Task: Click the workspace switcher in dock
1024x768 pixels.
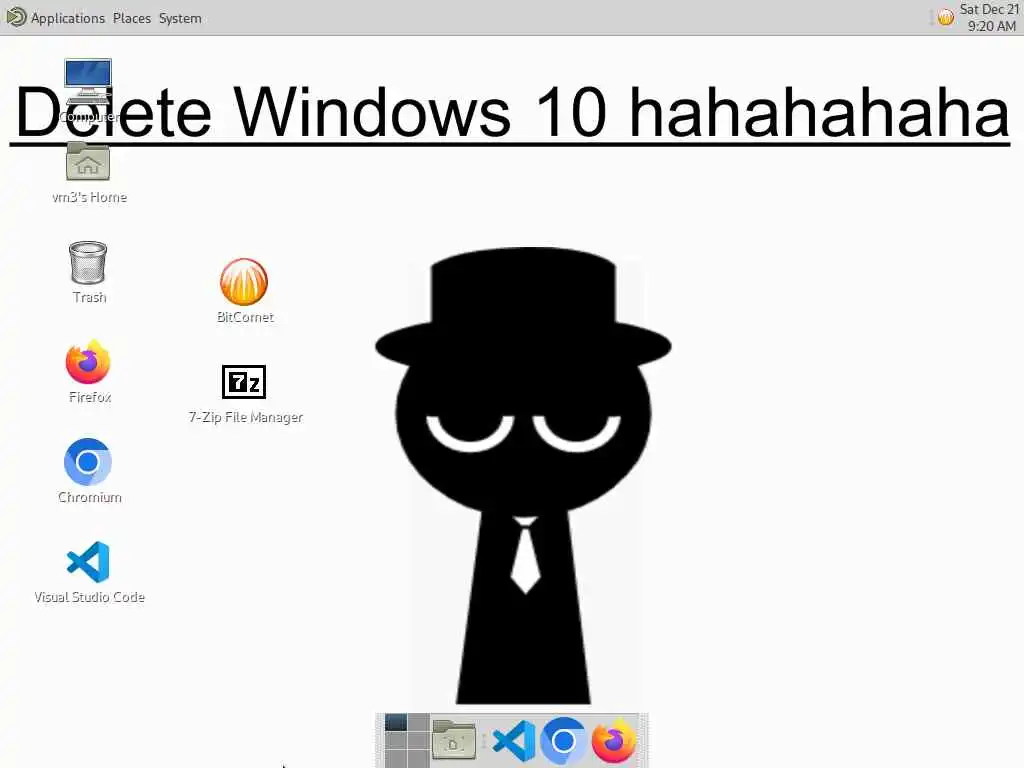Action: tap(406, 741)
